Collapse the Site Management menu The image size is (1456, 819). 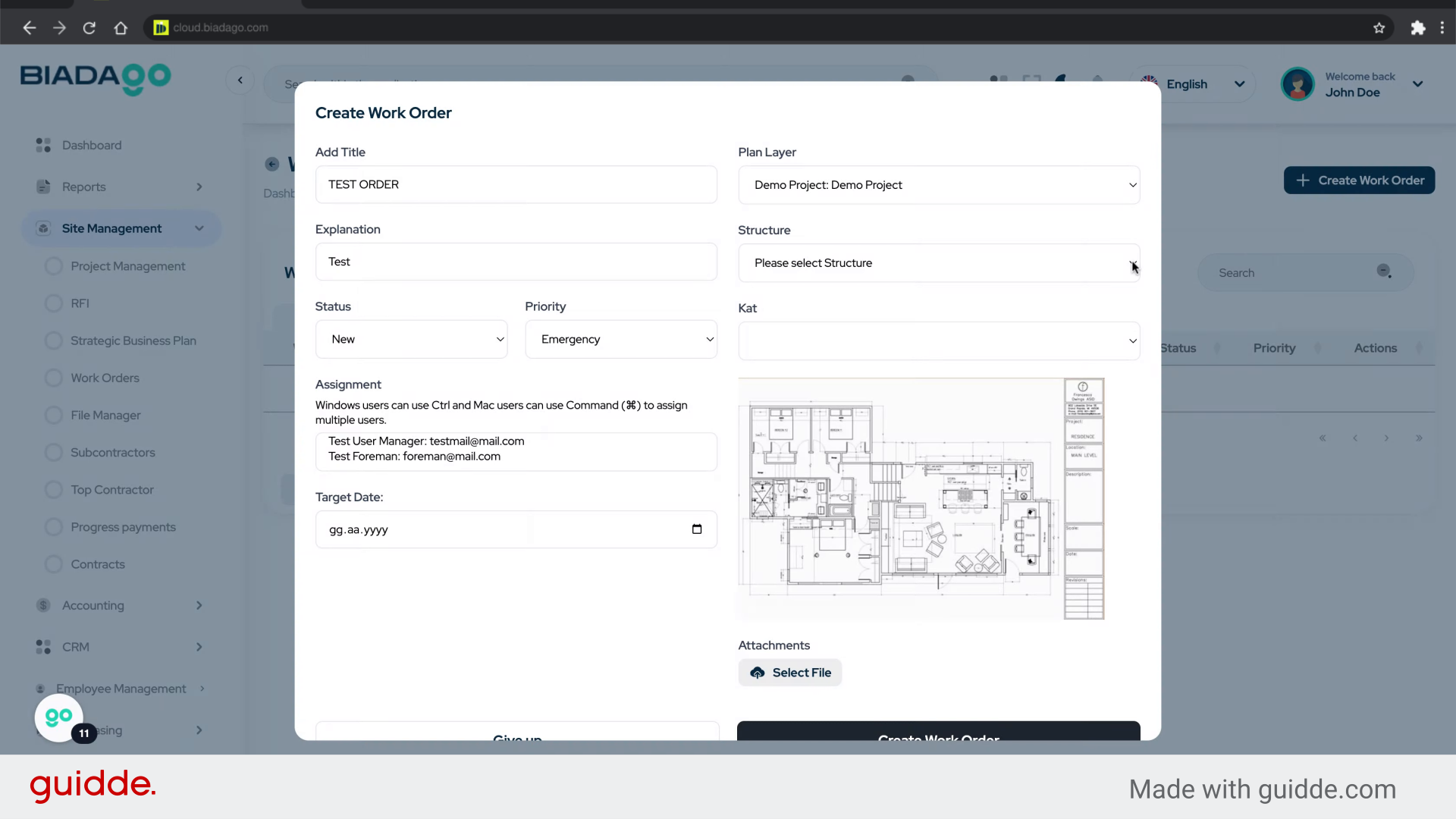click(x=199, y=228)
